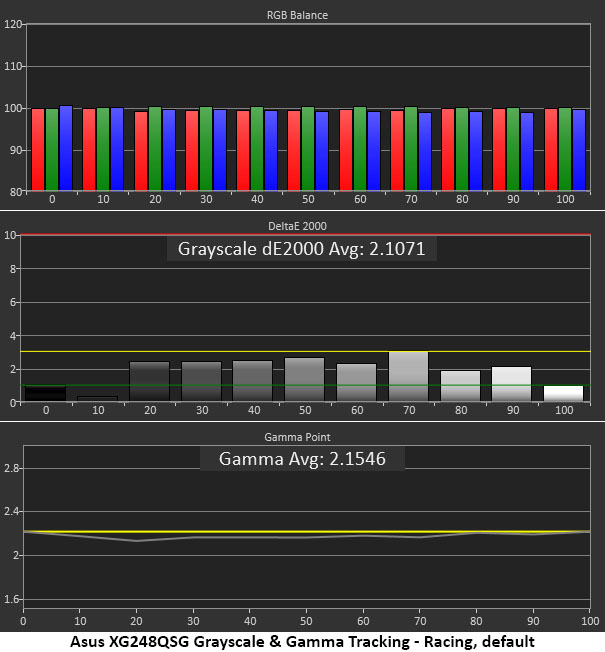Click the 6 label on DeltaE y-axis

[13, 302]
